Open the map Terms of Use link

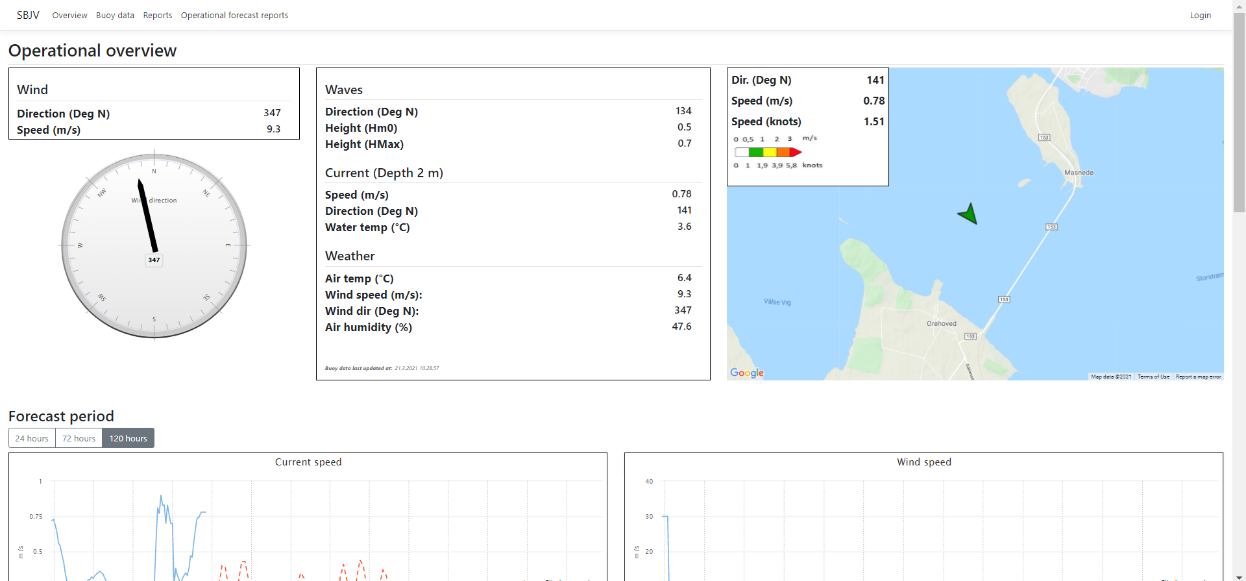pos(1153,377)
